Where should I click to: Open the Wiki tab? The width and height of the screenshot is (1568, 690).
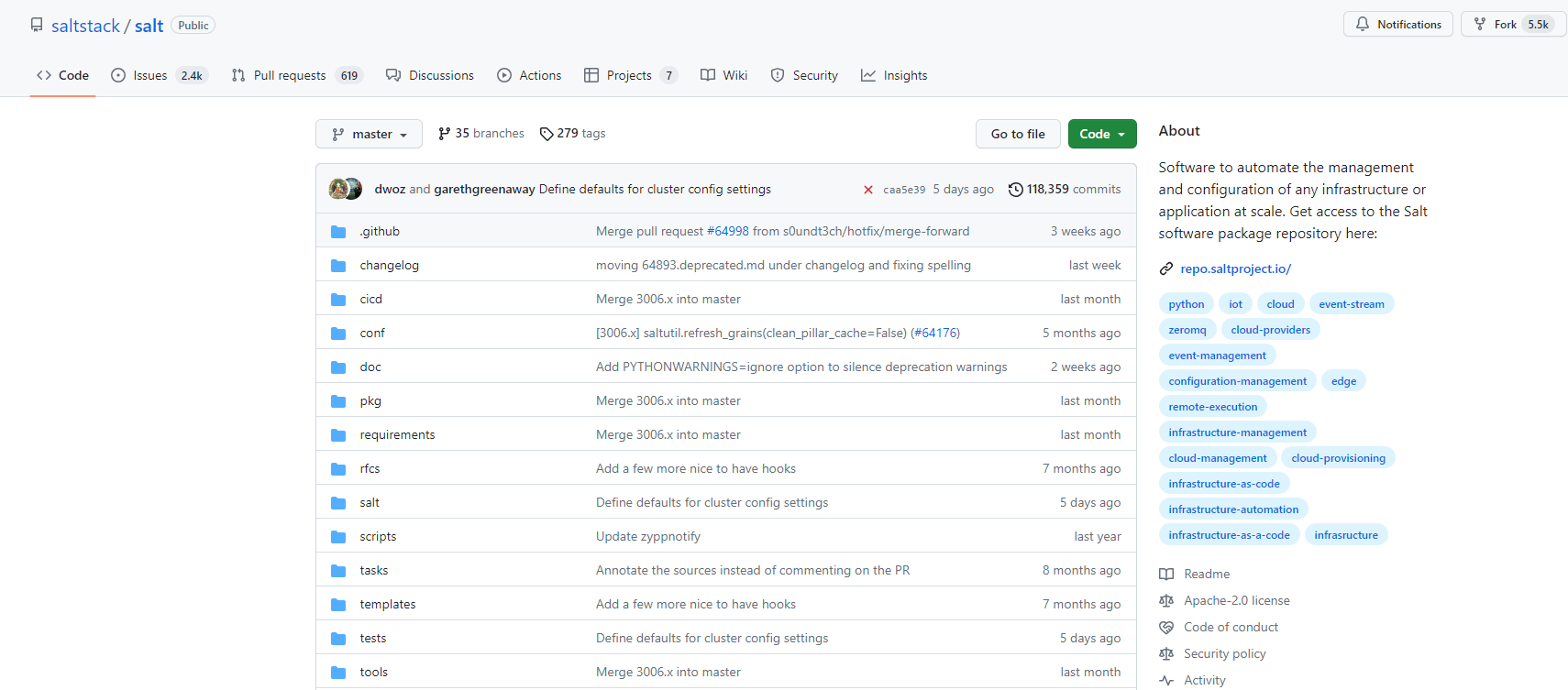coord(723,75)
